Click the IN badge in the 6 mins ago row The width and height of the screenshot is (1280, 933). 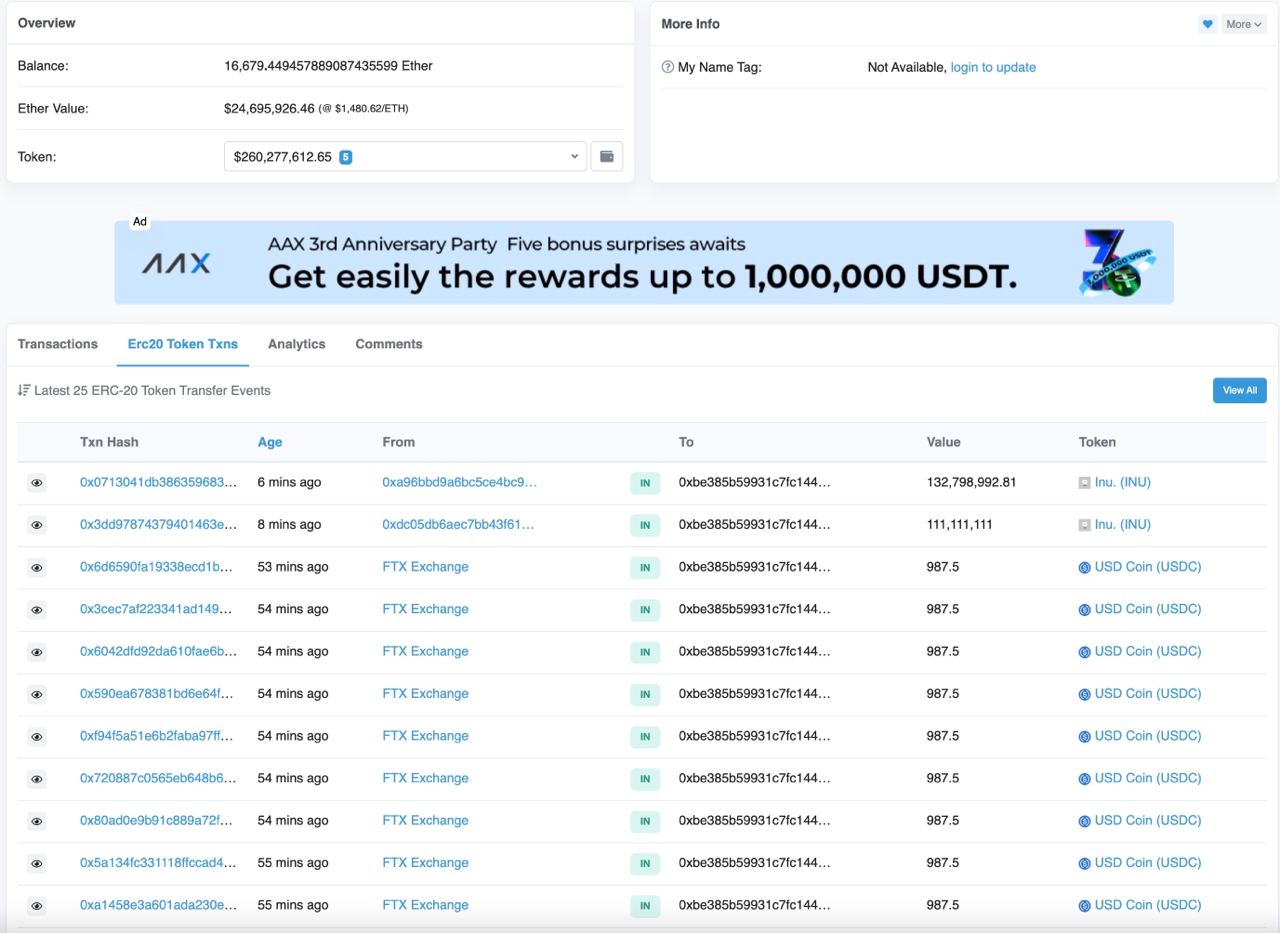[645, 483]
